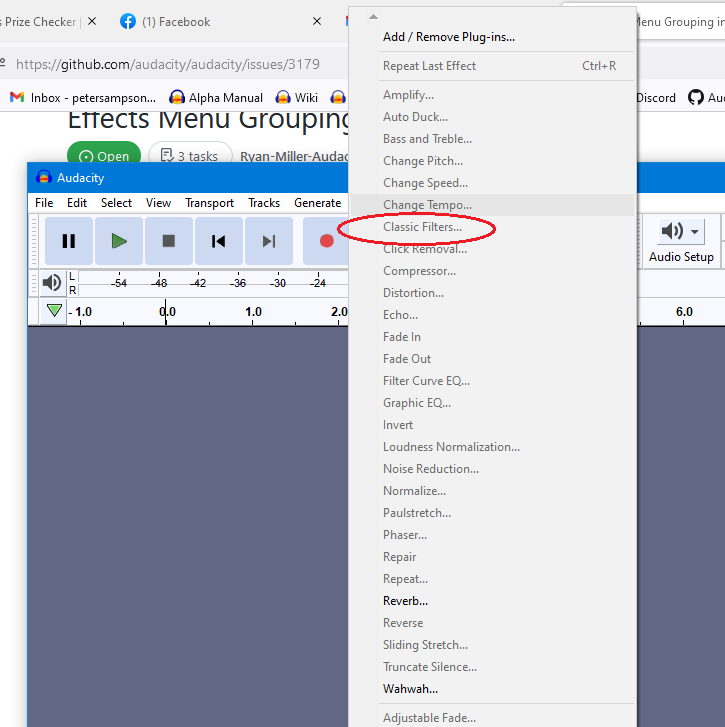Choose Amplify... effect
725x727 pixels.
pos(492,95)
